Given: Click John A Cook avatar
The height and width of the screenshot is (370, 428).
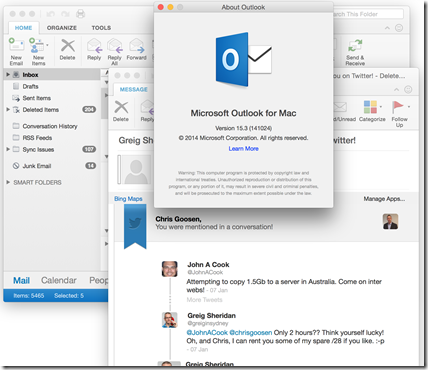Looking at the screenshot, I should (170, 269).
